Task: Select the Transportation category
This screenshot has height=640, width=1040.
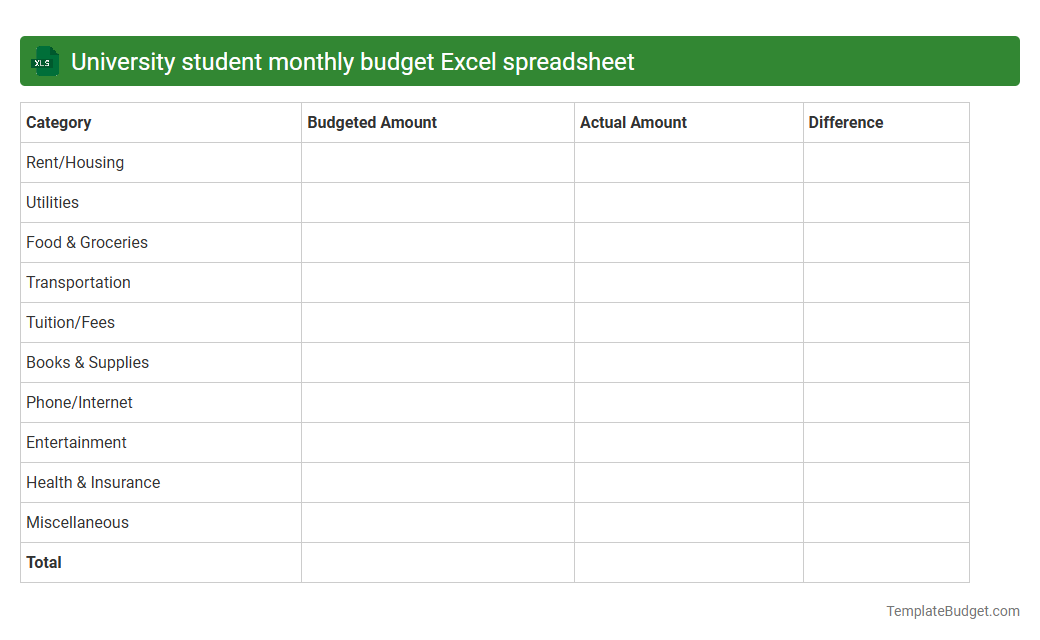Action: pos(78,282)
